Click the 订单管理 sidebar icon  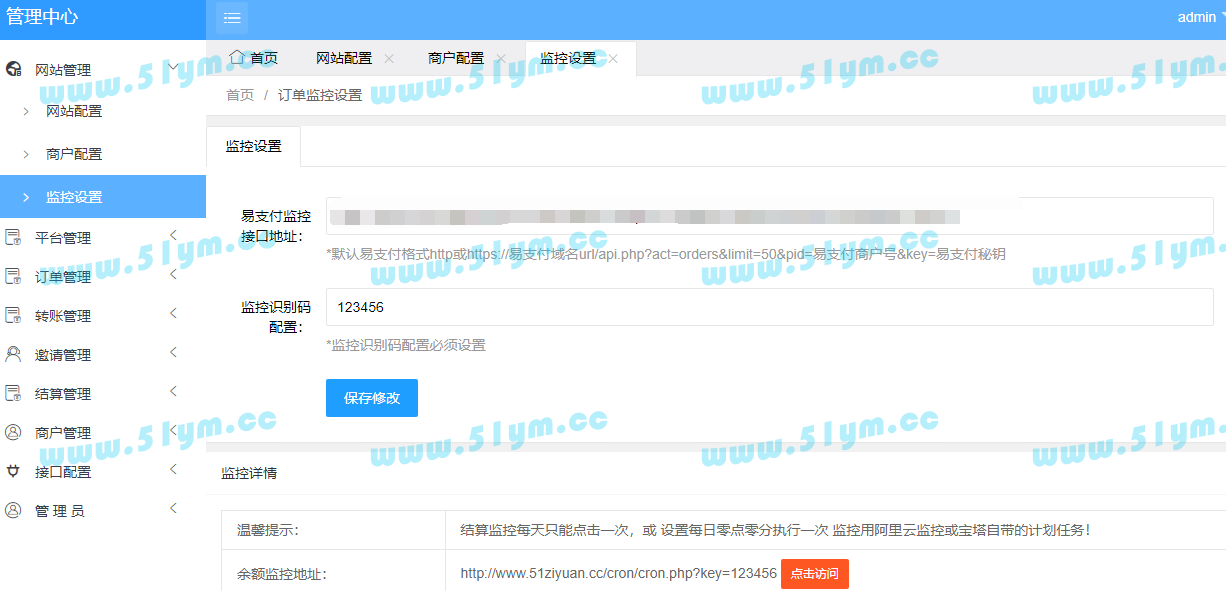[x=14, y=277]
